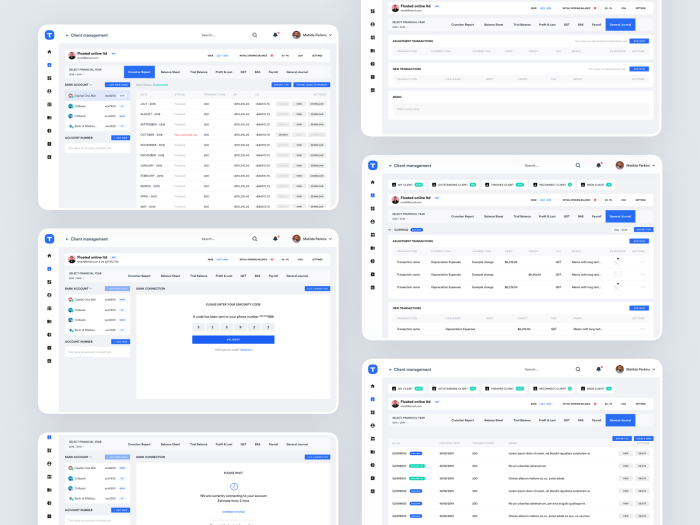Open the notification bell in the security code panel
The width and height of the screenshot is (700, 525).
(275, 239)
